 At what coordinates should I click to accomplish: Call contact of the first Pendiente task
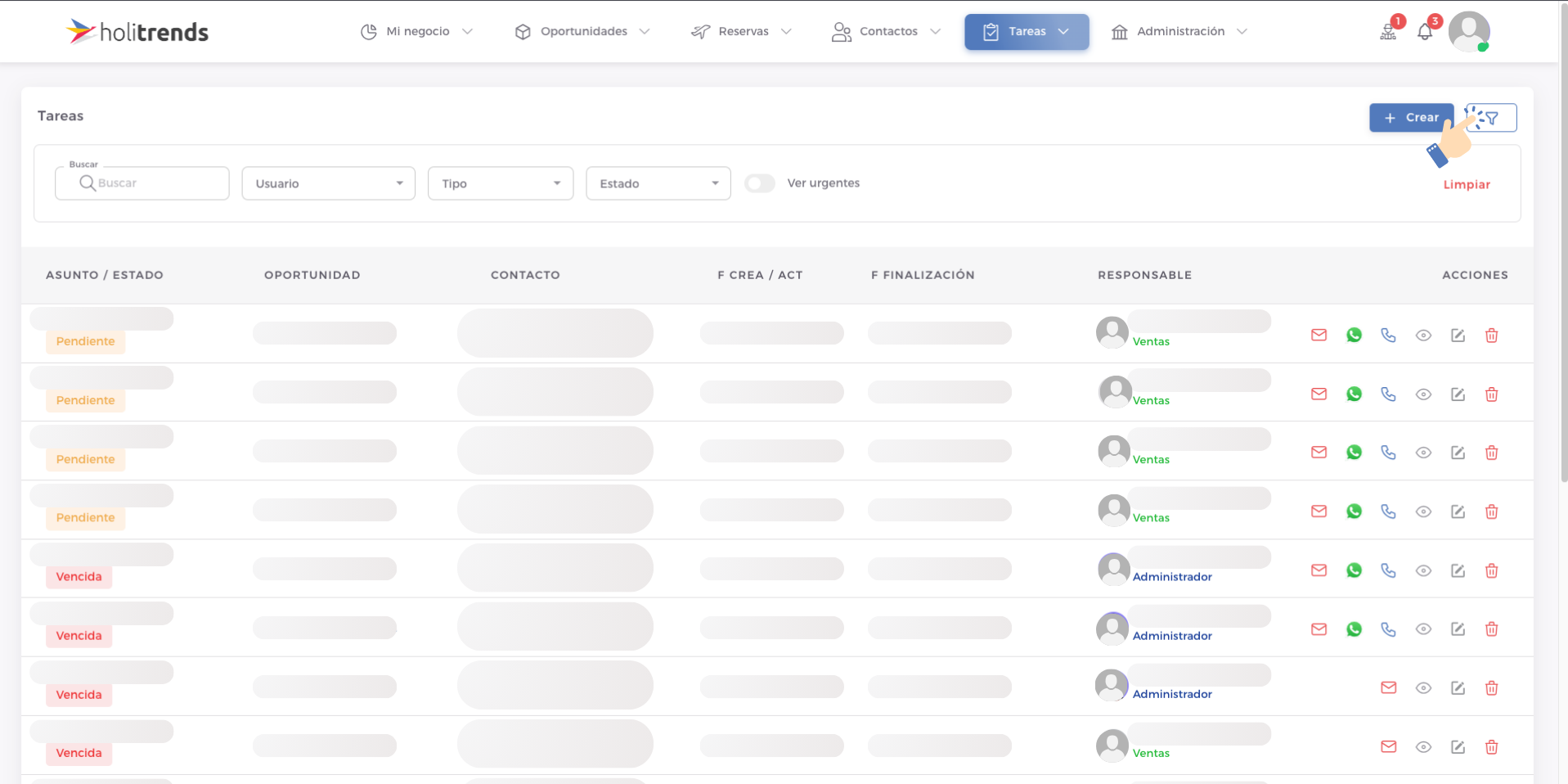click(x=1388, y=335)
